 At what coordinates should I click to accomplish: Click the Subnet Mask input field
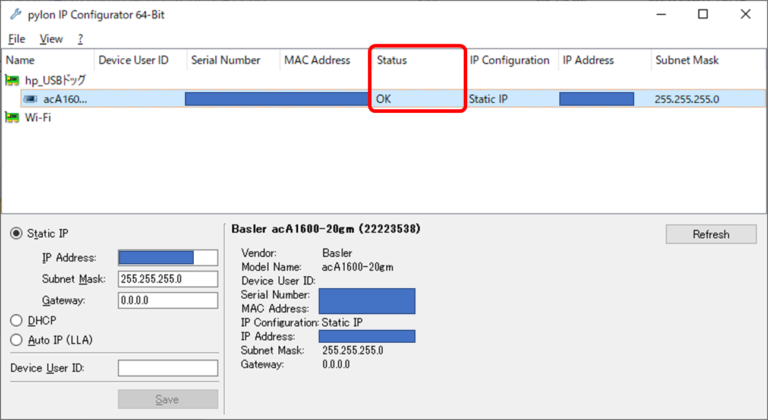(x=167, y=279)
